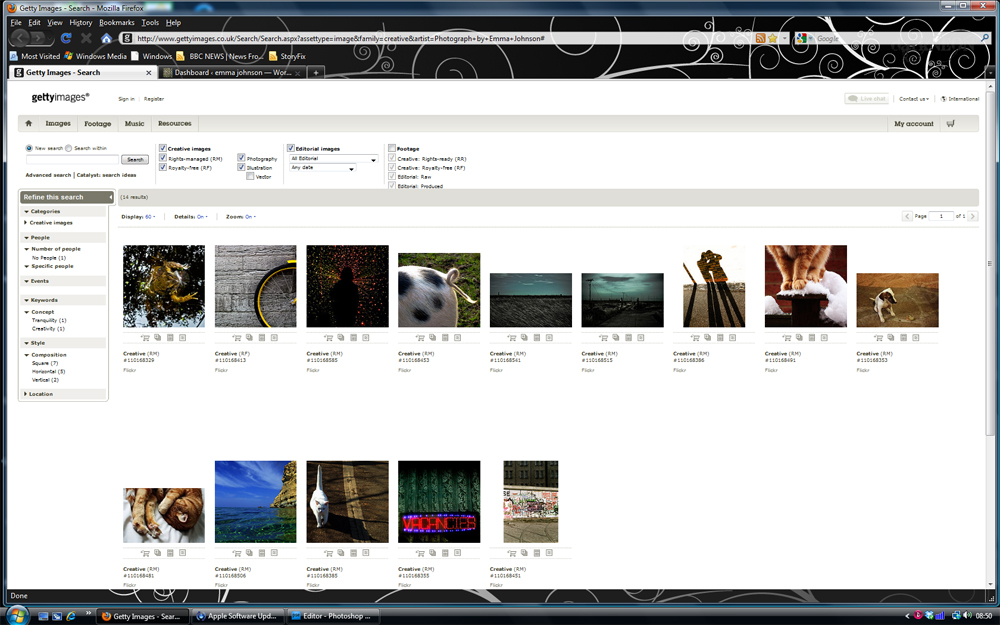Open the shopping cart icon beside My account

(x=950, y=124)
